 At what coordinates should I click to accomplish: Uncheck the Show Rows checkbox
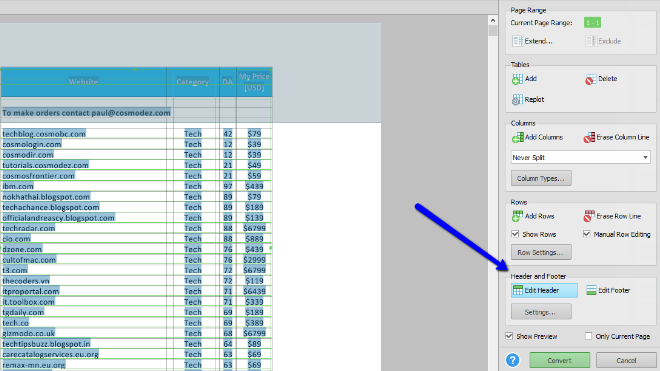pyautogui.click(x=515, y=234)
